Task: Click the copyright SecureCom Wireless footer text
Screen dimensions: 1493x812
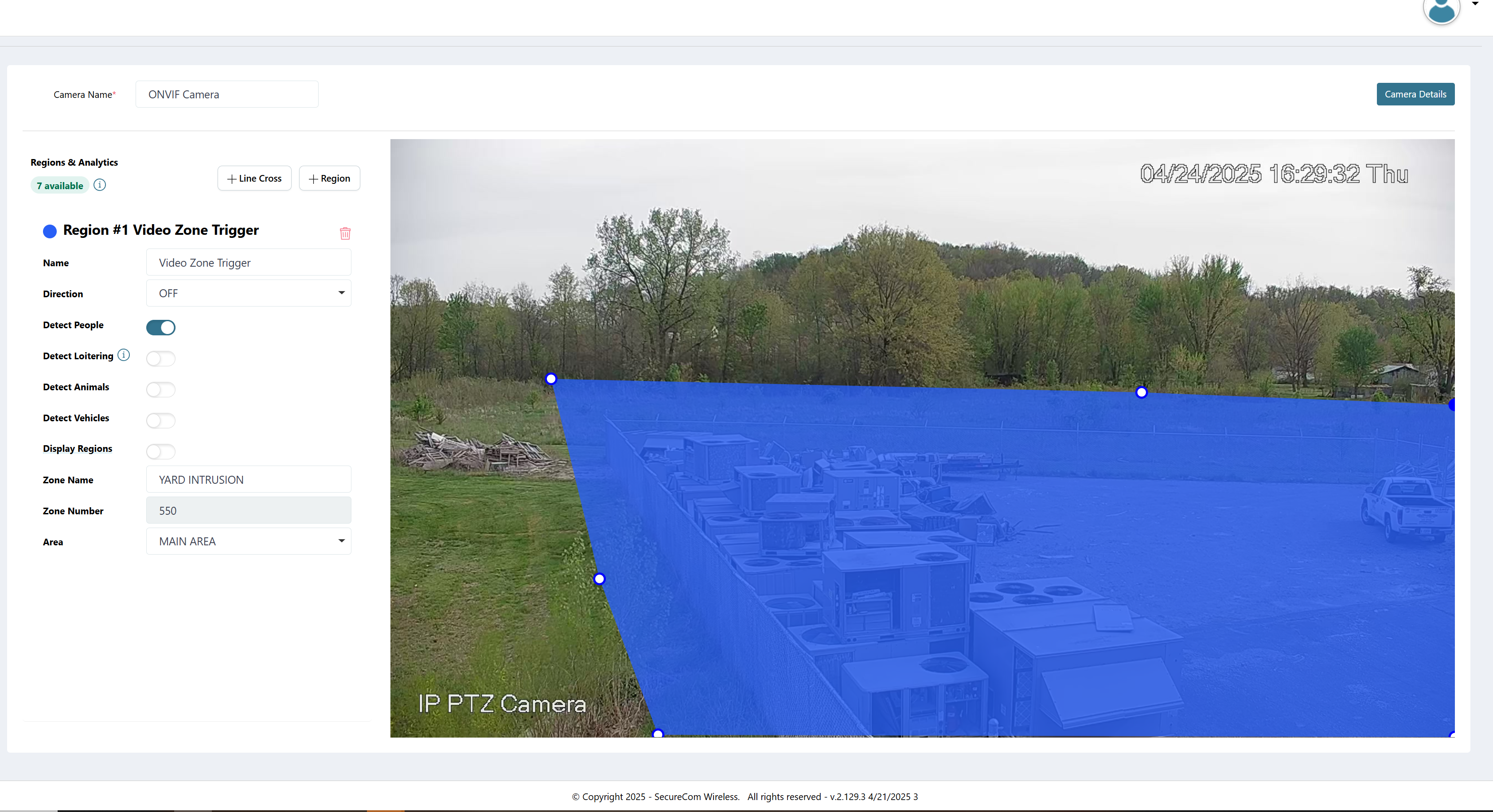Action: [745, 796]
